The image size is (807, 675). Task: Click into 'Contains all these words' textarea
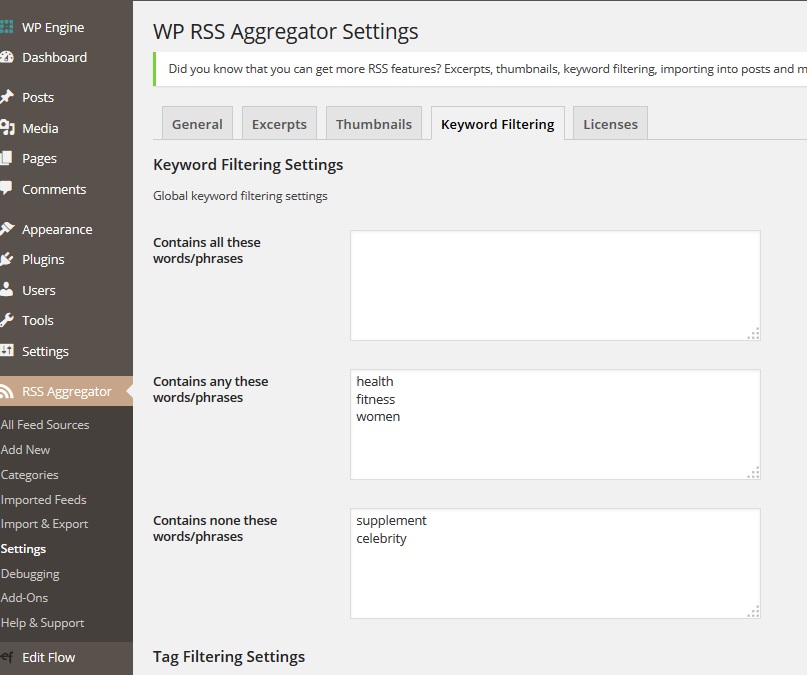pos(555,286)
